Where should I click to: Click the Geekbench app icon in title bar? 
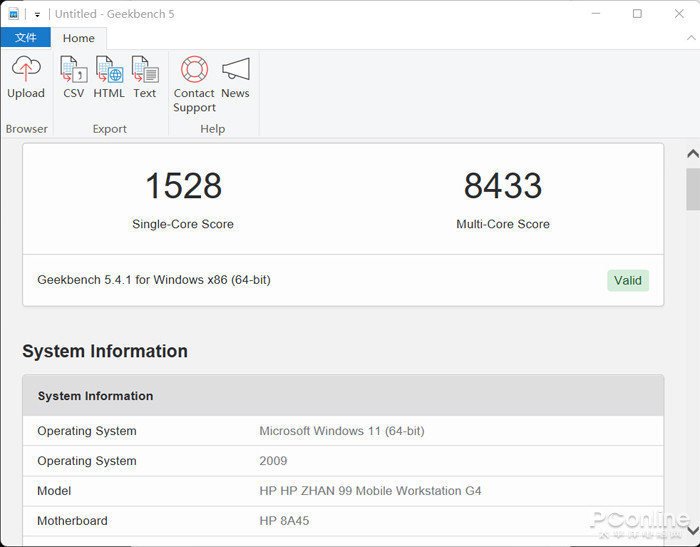pyautogui.click(x=13, y=14)
